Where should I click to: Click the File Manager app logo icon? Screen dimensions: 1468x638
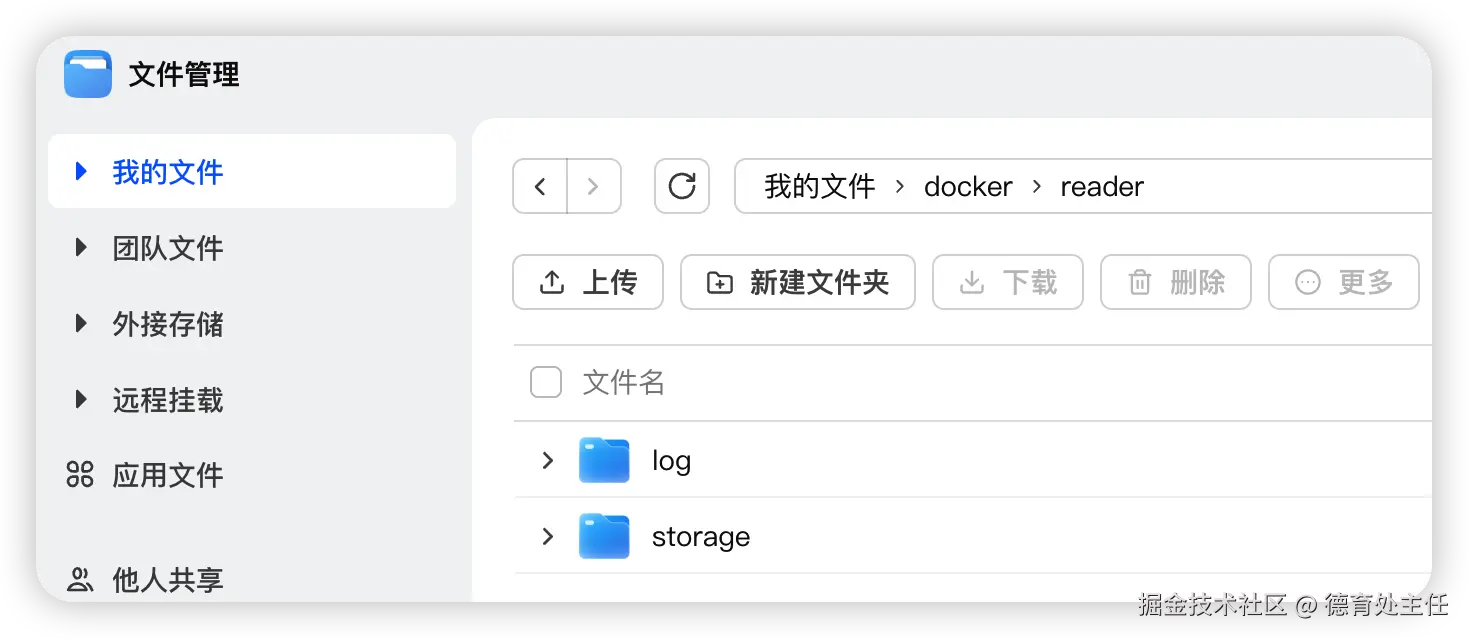88,74
